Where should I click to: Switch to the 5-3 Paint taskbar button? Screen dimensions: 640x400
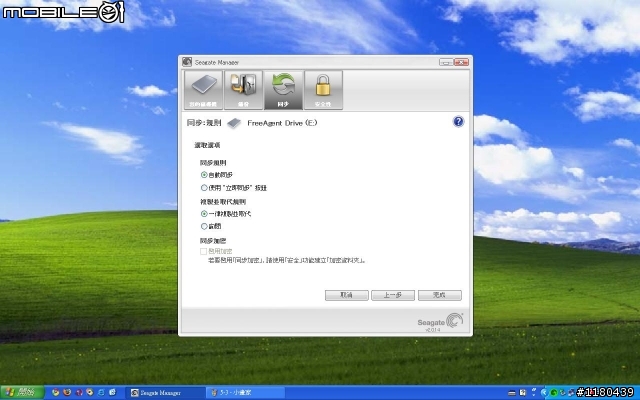click(x=246, y=393)
